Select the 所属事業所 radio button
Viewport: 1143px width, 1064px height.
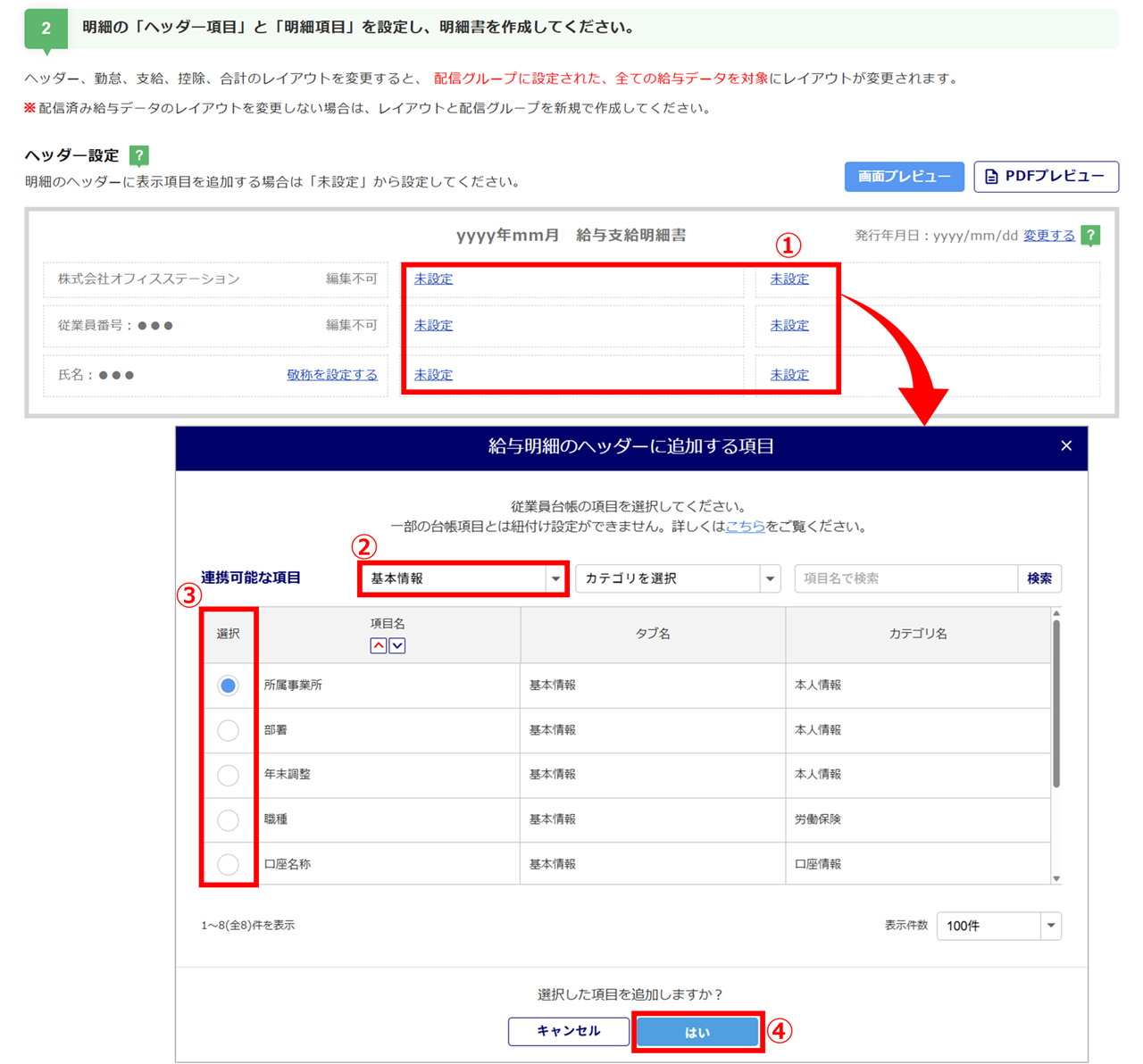tap(228, 686)
